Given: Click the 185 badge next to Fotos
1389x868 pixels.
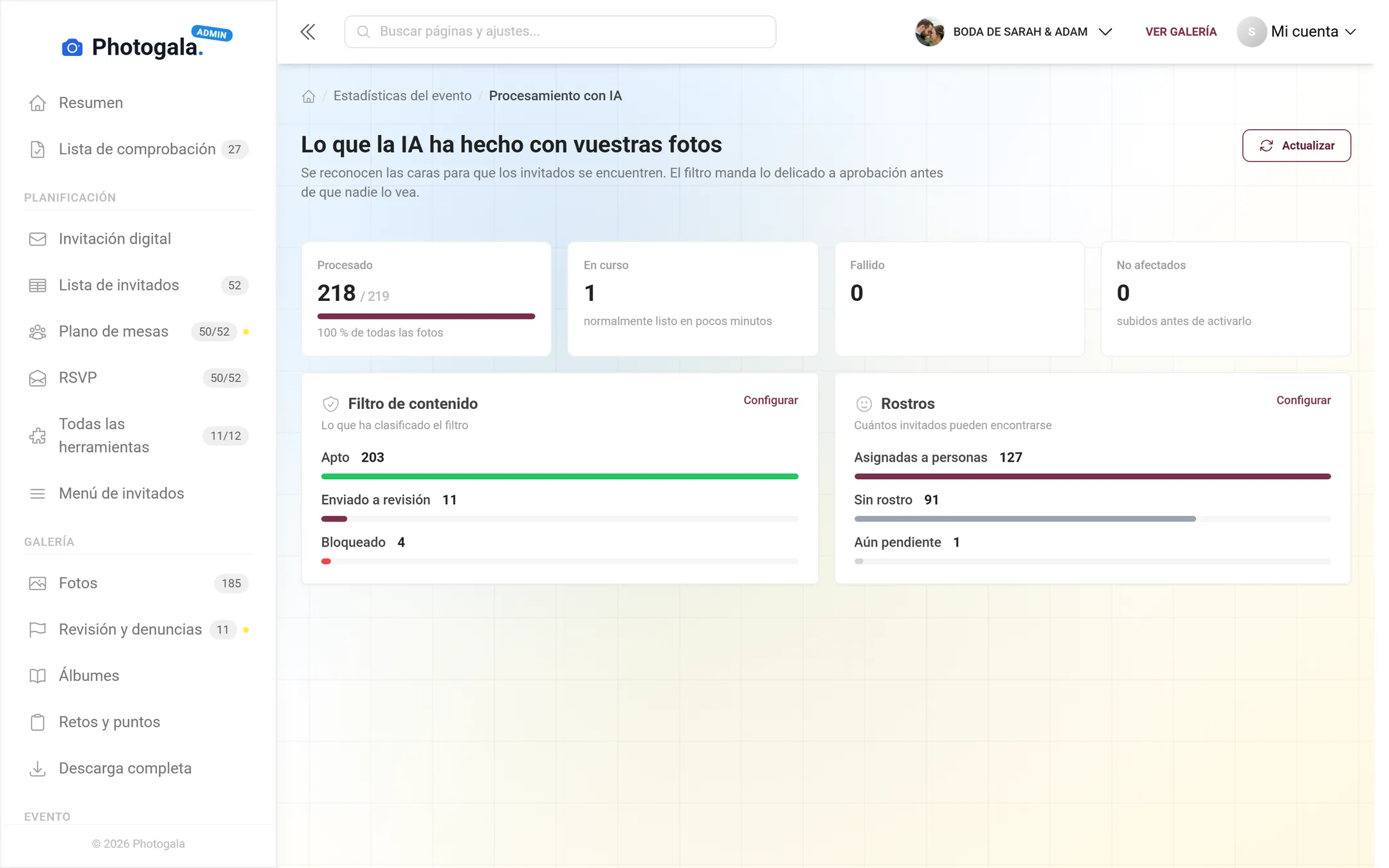Looking at the screenshot, I should click(232, 583).
